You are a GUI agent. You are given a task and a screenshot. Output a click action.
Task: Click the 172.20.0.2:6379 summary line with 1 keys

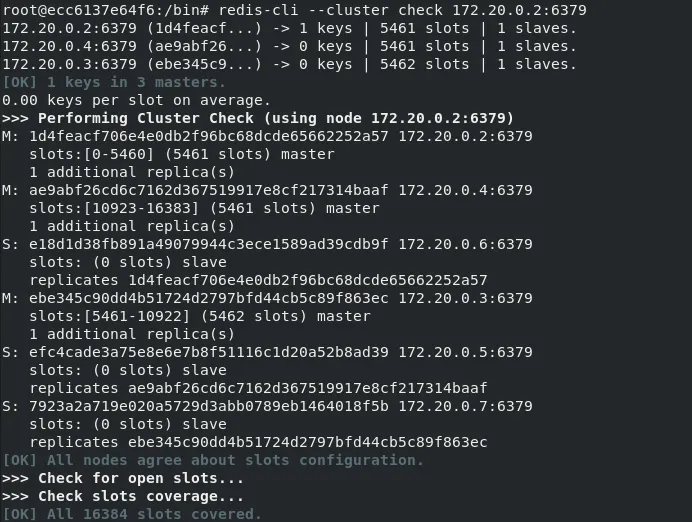[290, 28]
